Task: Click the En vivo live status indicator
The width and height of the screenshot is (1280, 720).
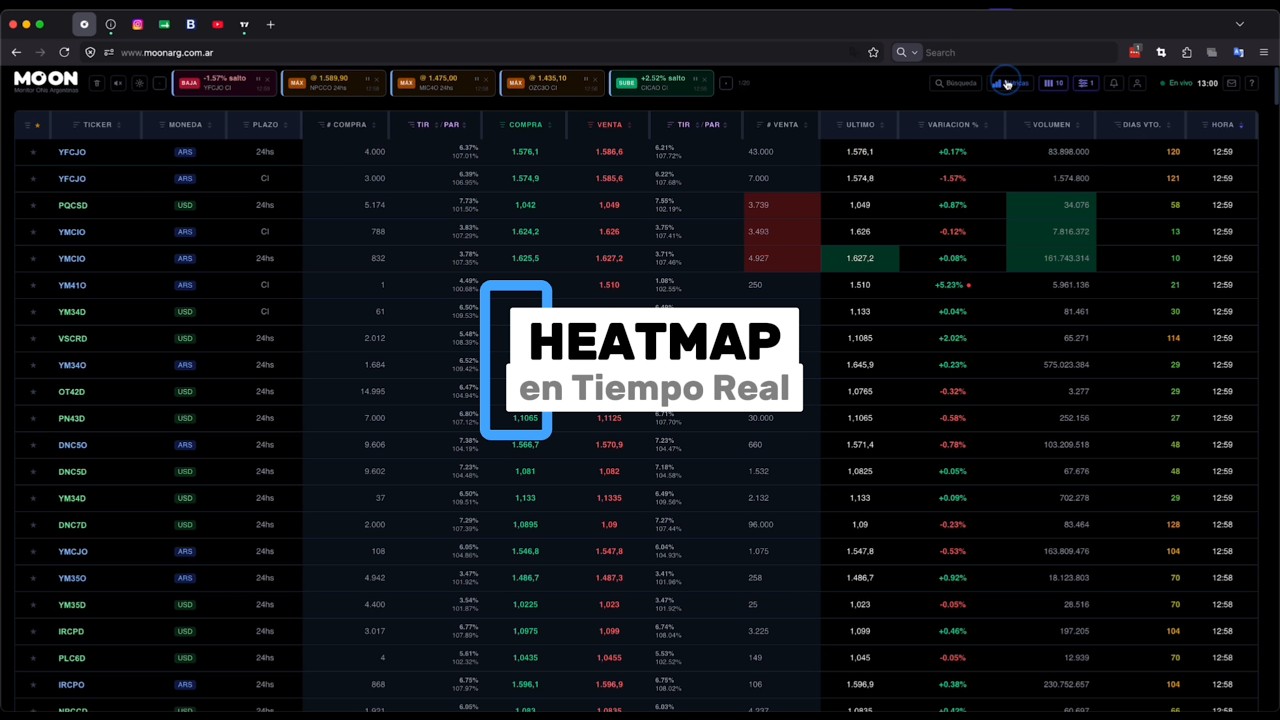Action: pyautogui.click(x=1176, y=83)
